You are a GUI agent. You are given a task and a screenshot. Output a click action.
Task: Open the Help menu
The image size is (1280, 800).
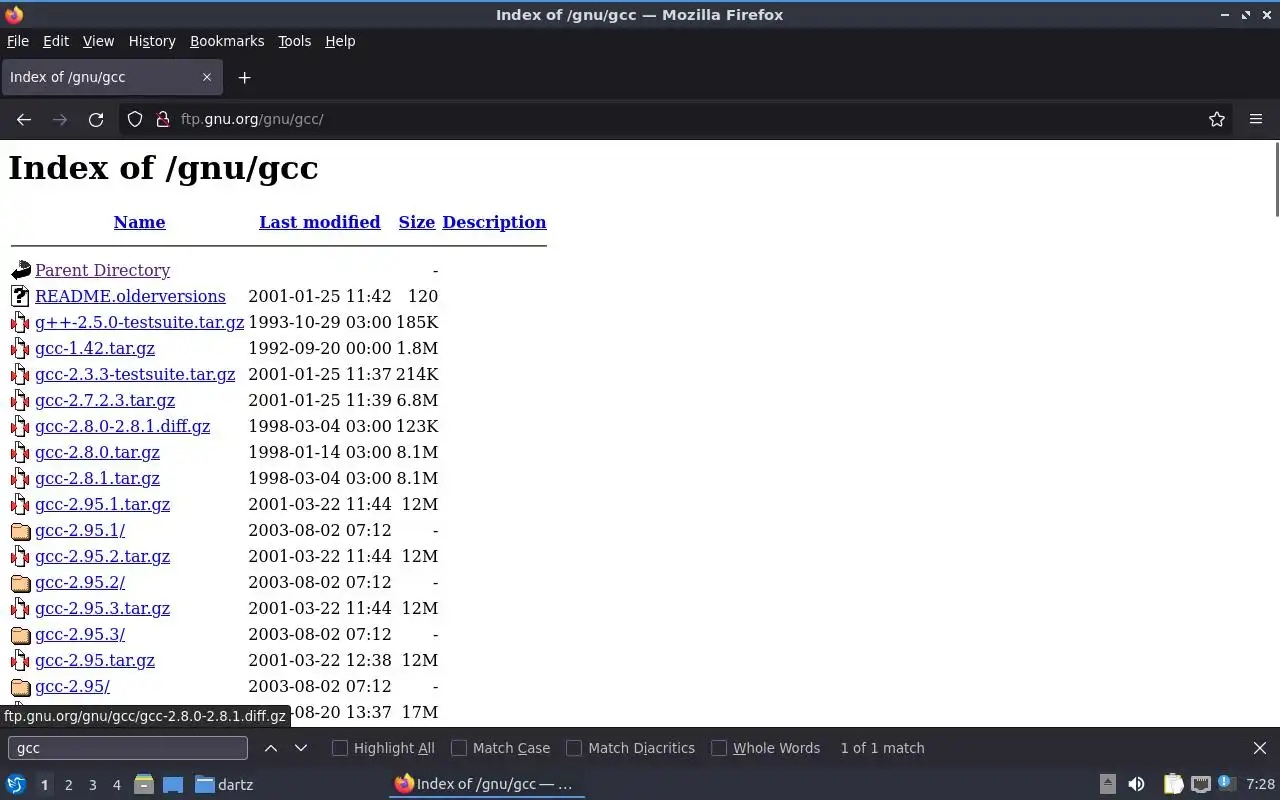(340, 41)
